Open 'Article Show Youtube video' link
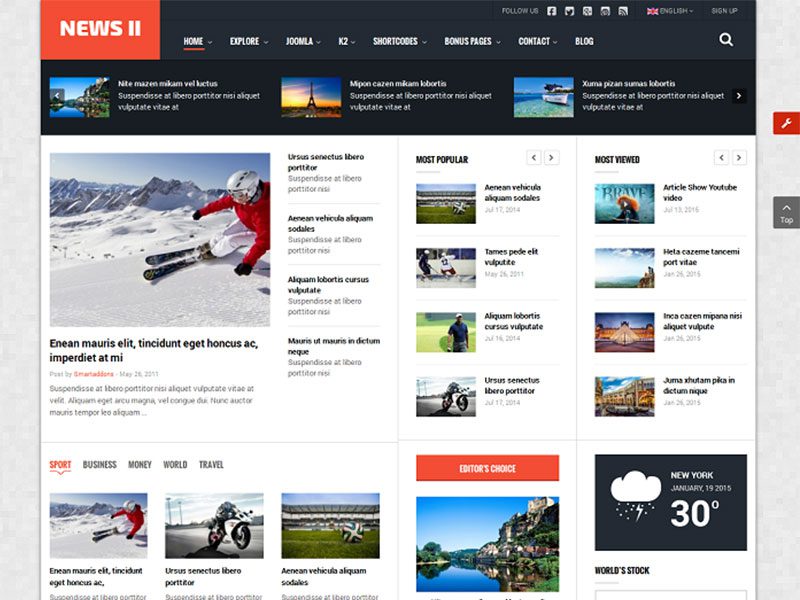Screen dimensions: 800x600 click(699, 192)
